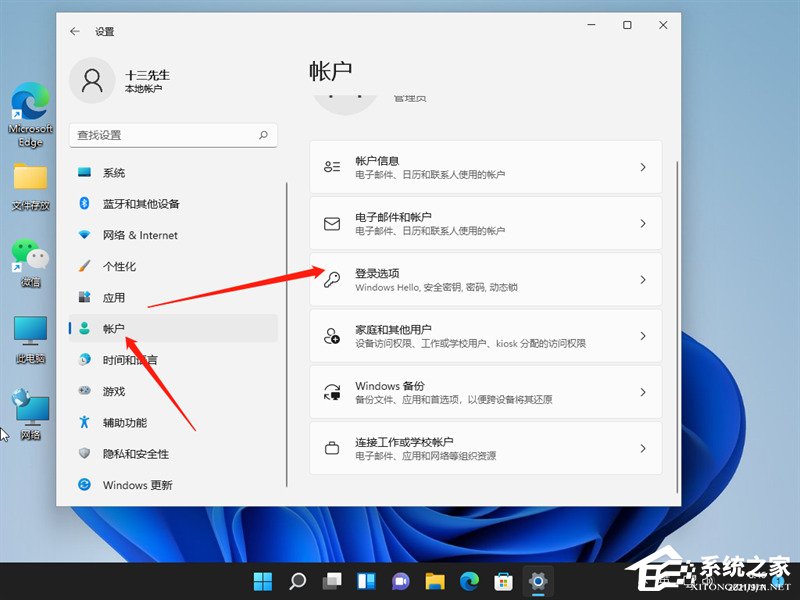This screenshot has height=600, width=800.
Task: Open the 游戏 settings page
Action: (113, 390)
